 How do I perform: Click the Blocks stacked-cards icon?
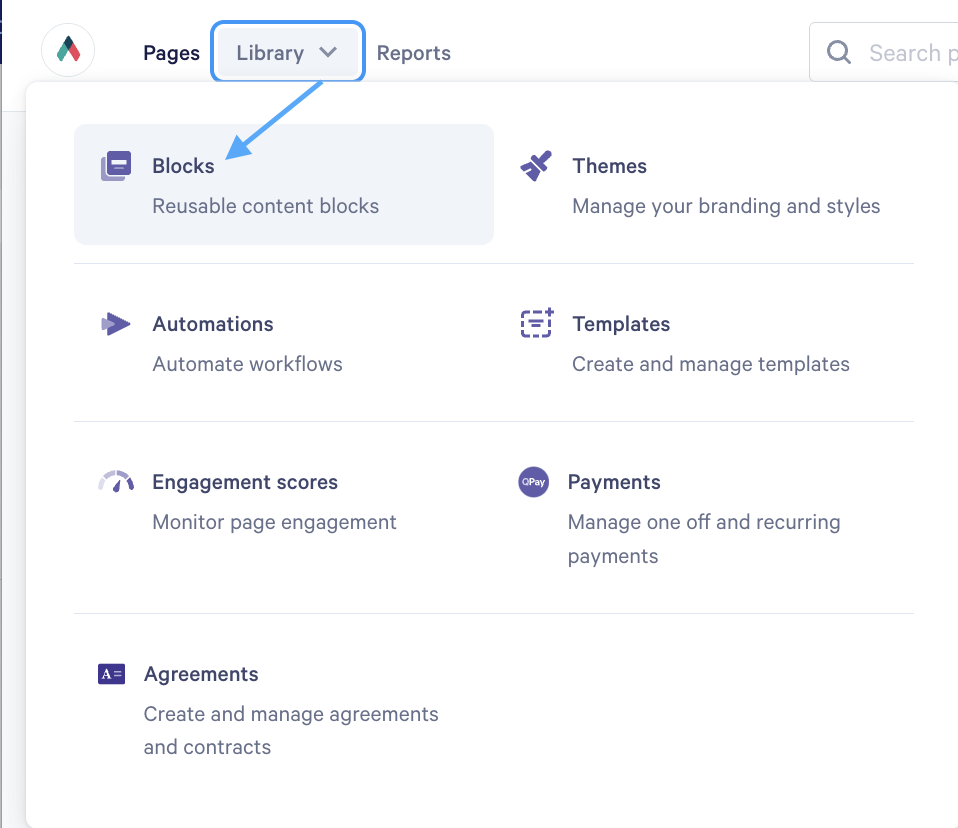[x=116, y=166]
